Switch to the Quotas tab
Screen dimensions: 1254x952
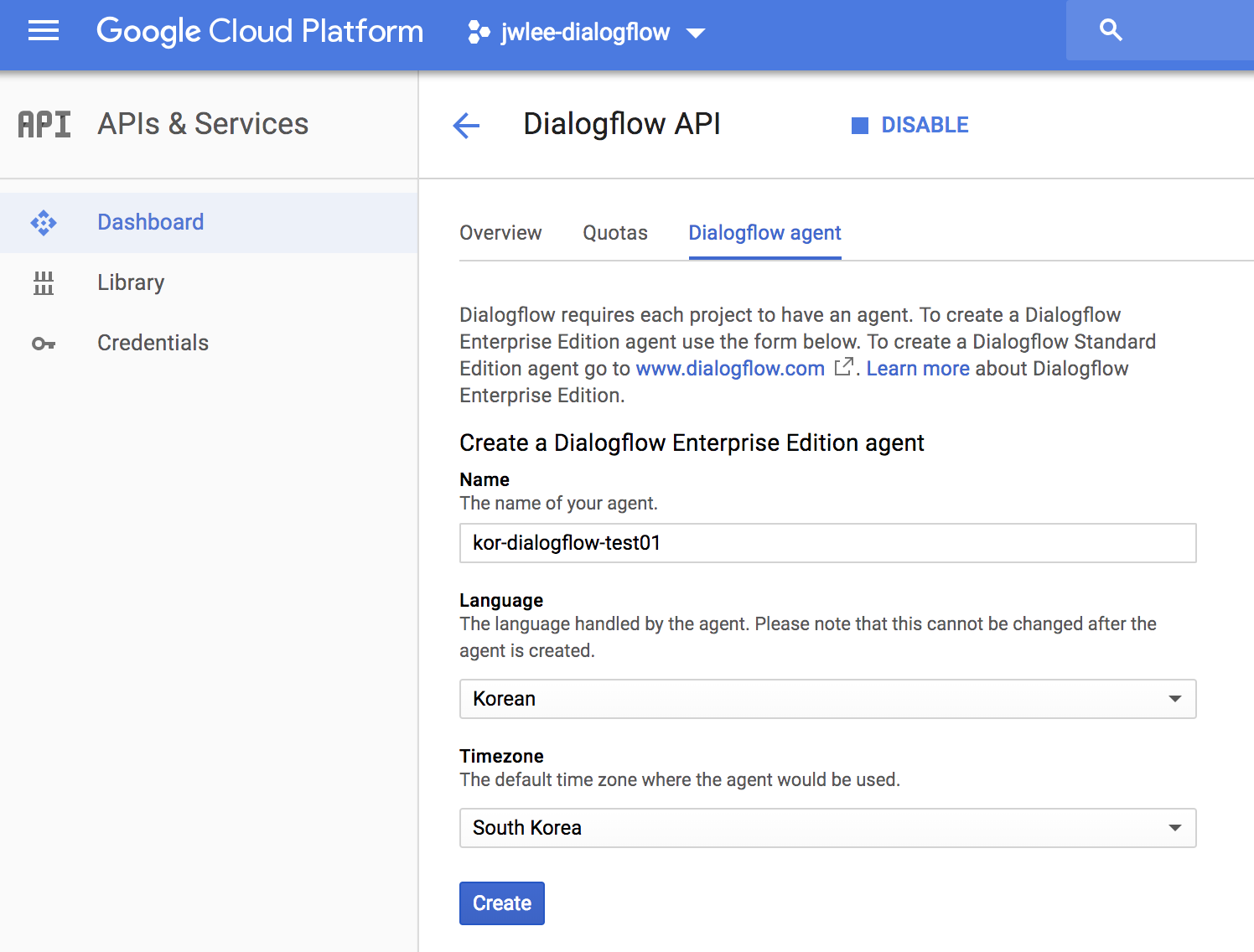[615, 233]
